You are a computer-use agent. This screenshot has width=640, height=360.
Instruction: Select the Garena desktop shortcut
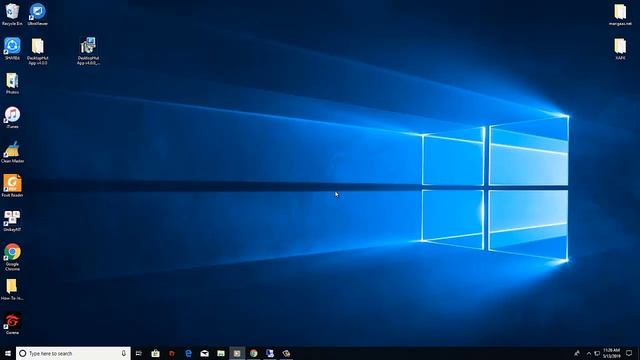12,324
